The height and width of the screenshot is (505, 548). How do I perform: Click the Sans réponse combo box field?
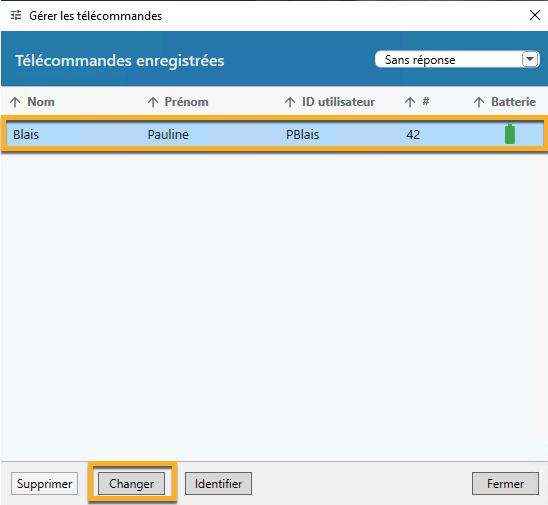click(x=457, y=59)
